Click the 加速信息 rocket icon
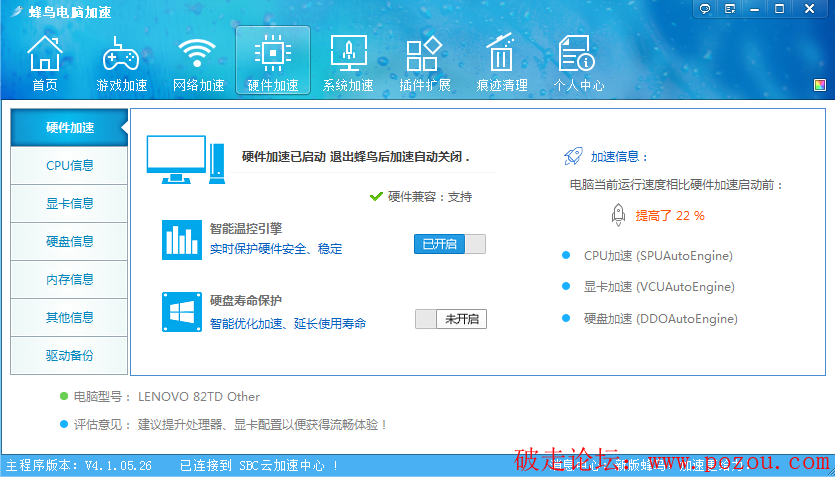 pos(573,157)
